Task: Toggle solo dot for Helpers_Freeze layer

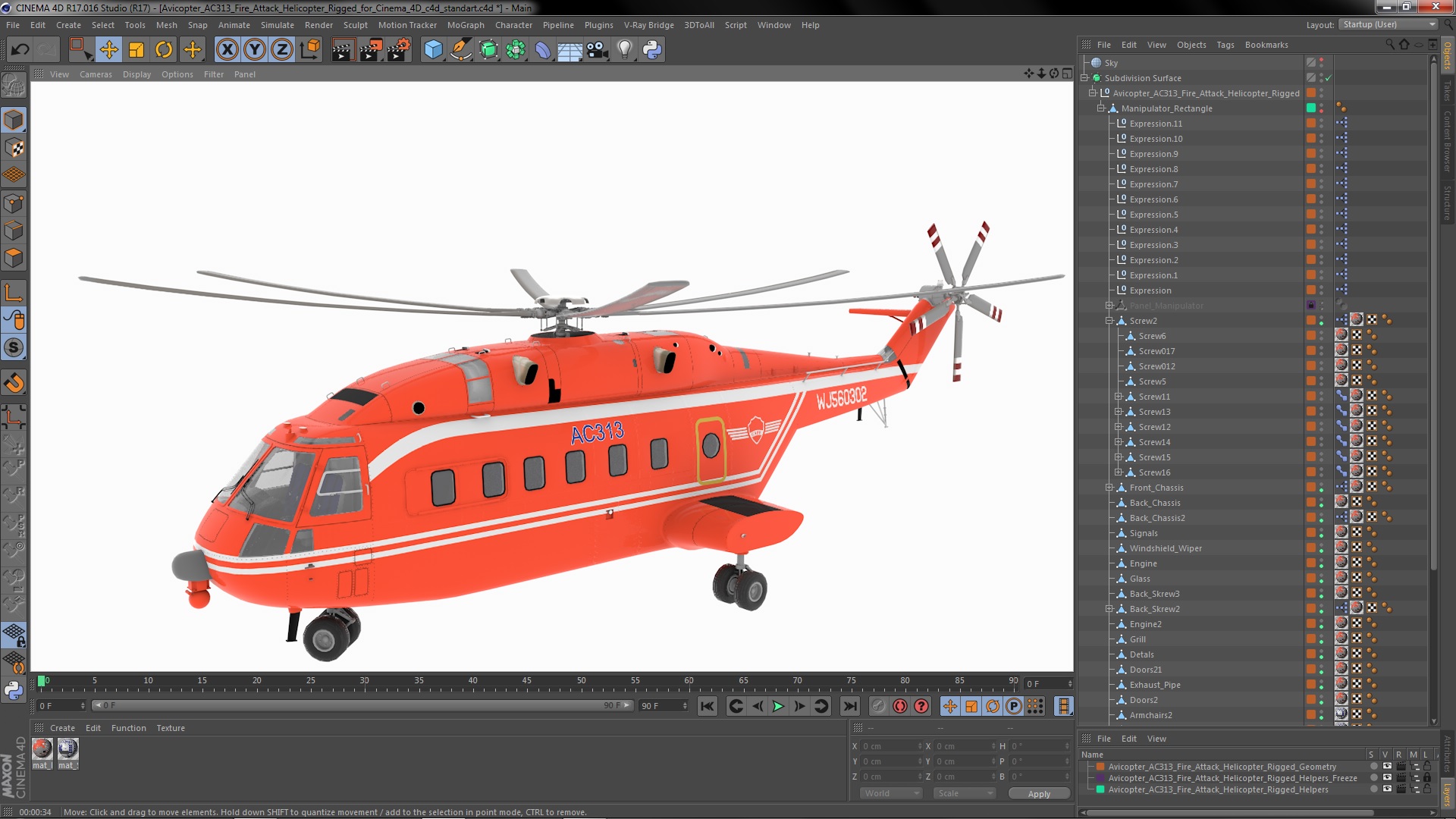Action: coord(1373,778)
